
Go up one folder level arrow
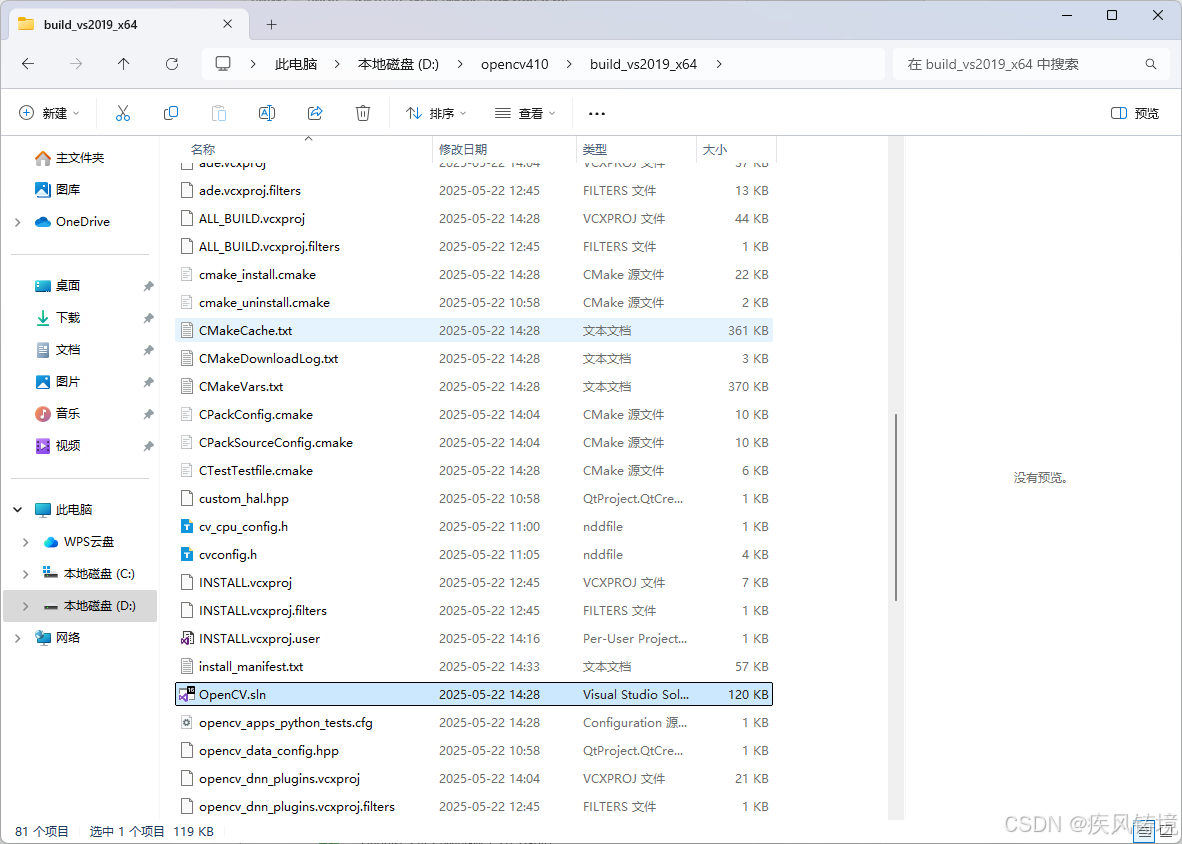[x=124, y=64]
